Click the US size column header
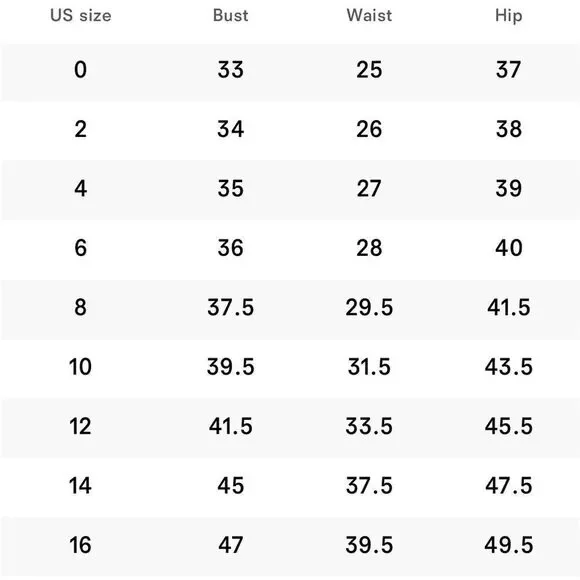Viewport: 580px width, 580px height. [81, 16]
